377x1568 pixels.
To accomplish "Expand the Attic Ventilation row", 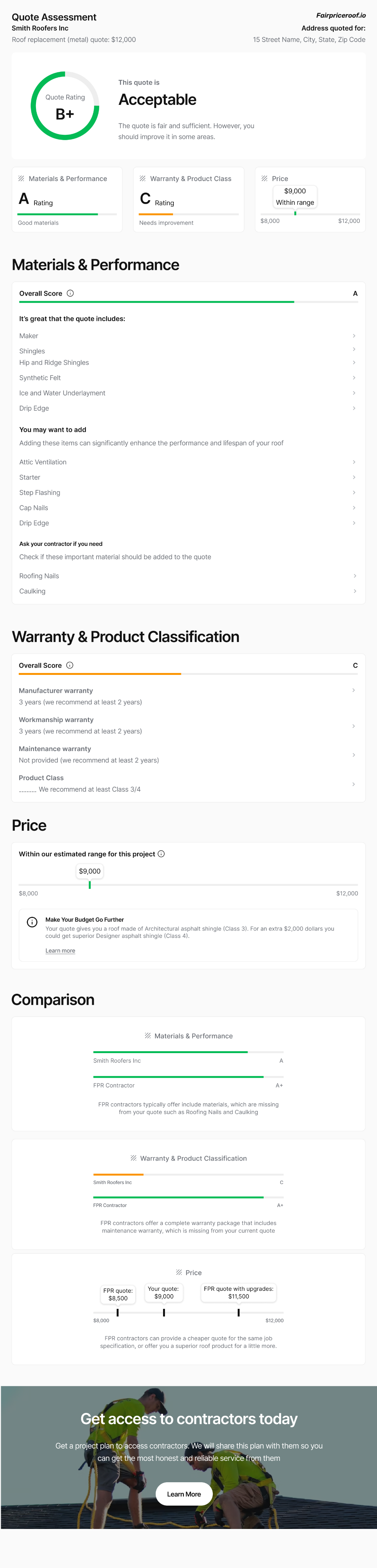I will click(x=354, y=462).
